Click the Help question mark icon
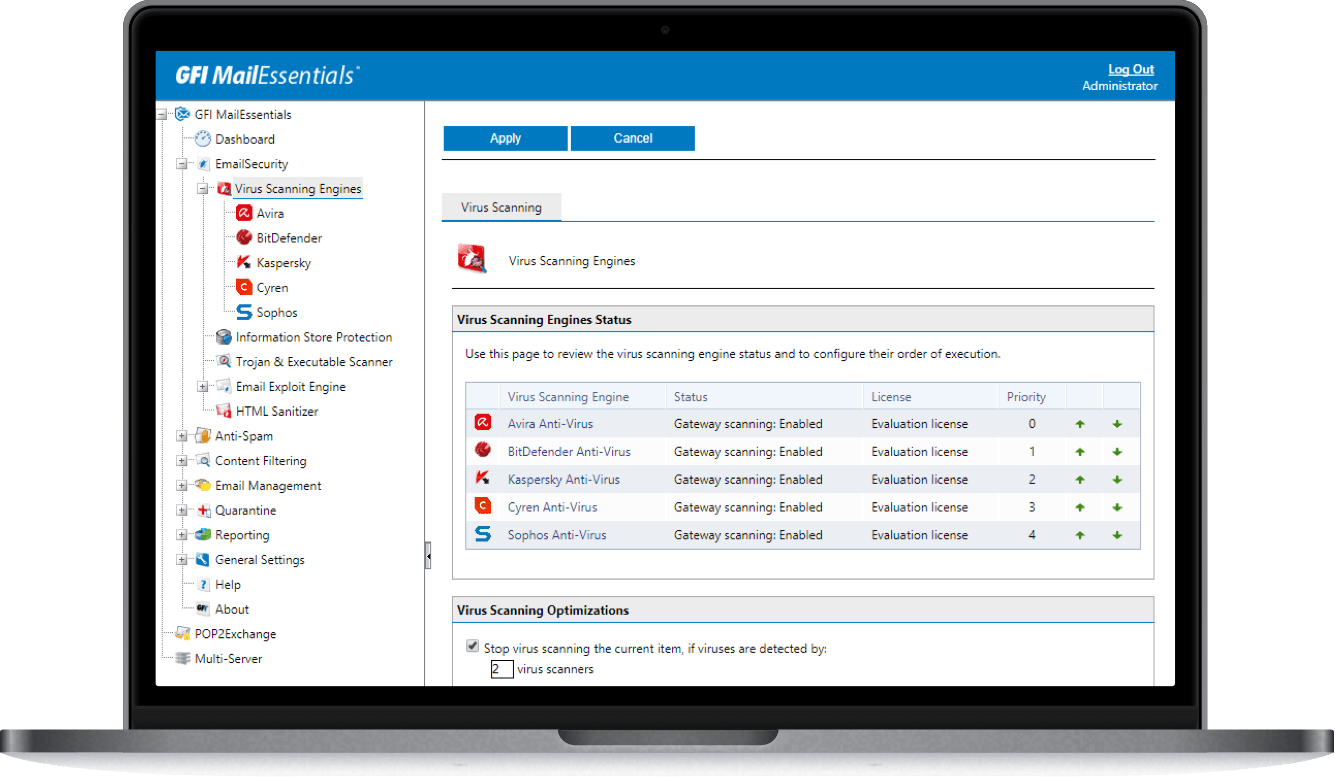The image size is (1335, 777). coord(203,584)
